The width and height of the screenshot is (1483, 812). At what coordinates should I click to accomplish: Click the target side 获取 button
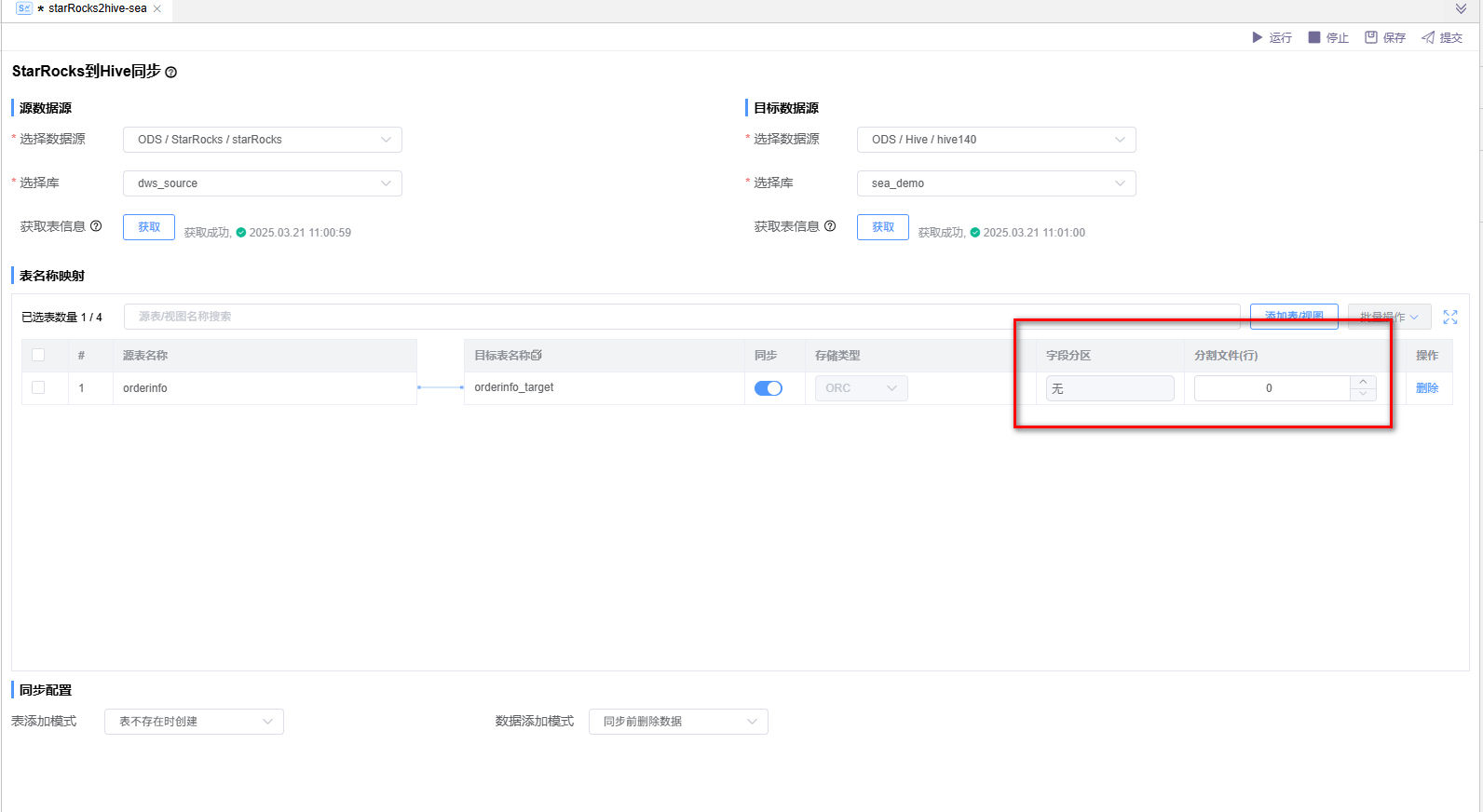pyautogui.click(x=882, y=227)
